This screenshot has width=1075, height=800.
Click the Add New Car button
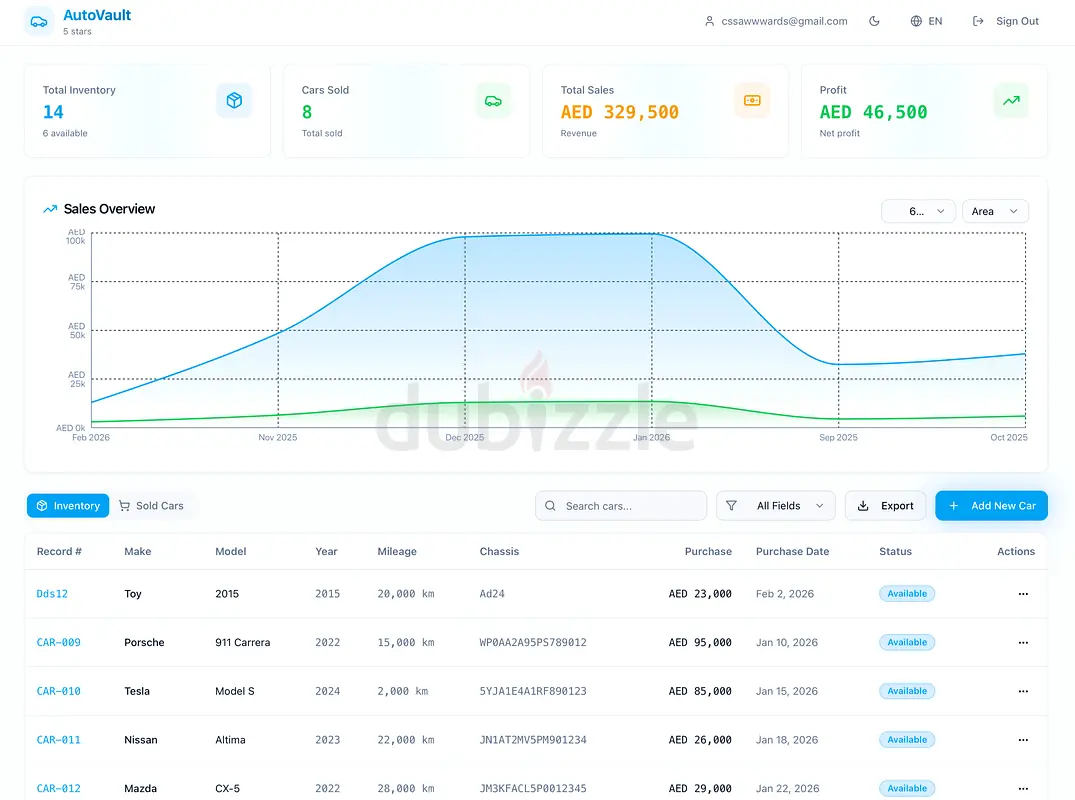[x=991, y=506]
